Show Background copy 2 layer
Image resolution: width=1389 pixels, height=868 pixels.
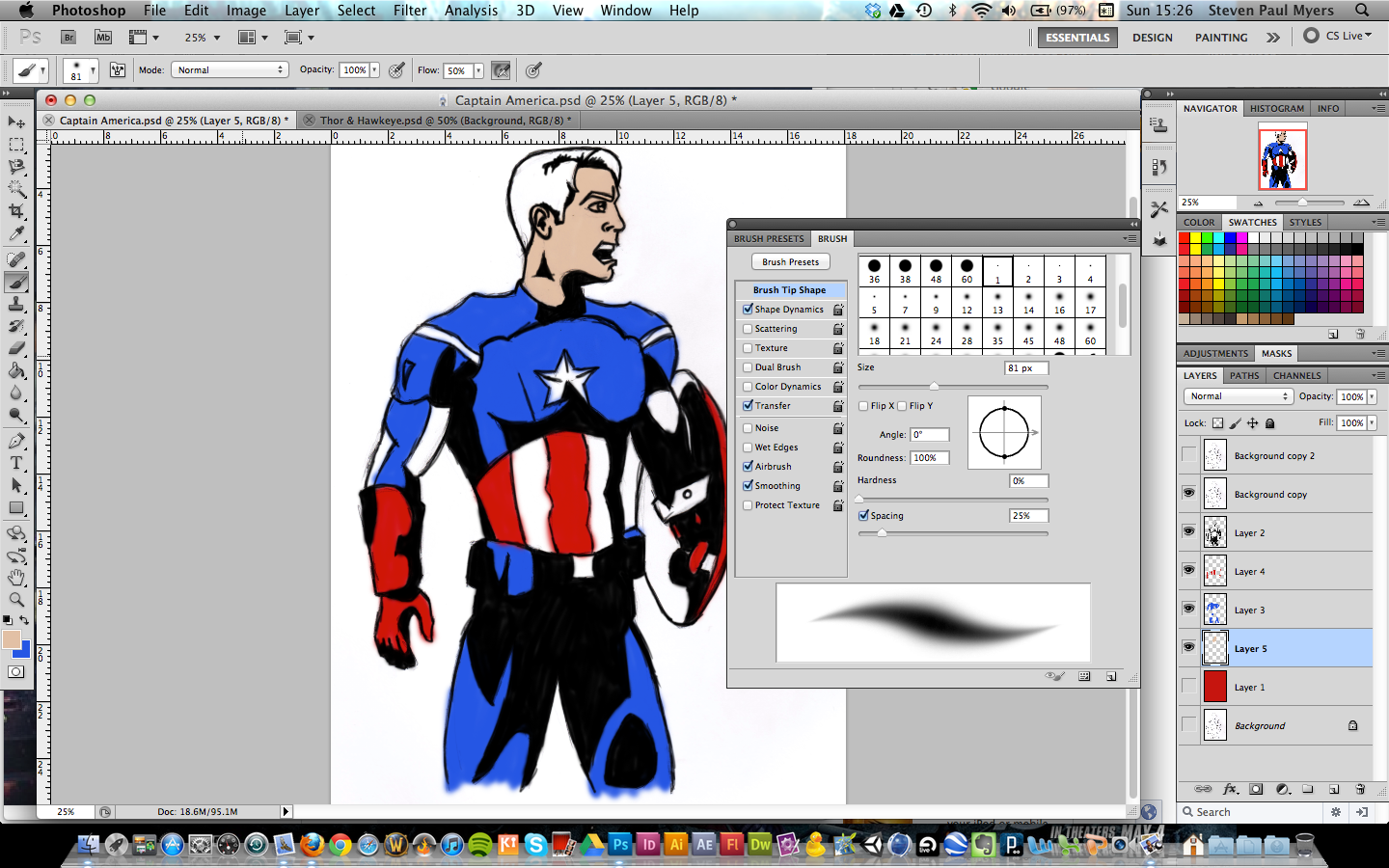pyautogui.click(x=1188, y=455)
